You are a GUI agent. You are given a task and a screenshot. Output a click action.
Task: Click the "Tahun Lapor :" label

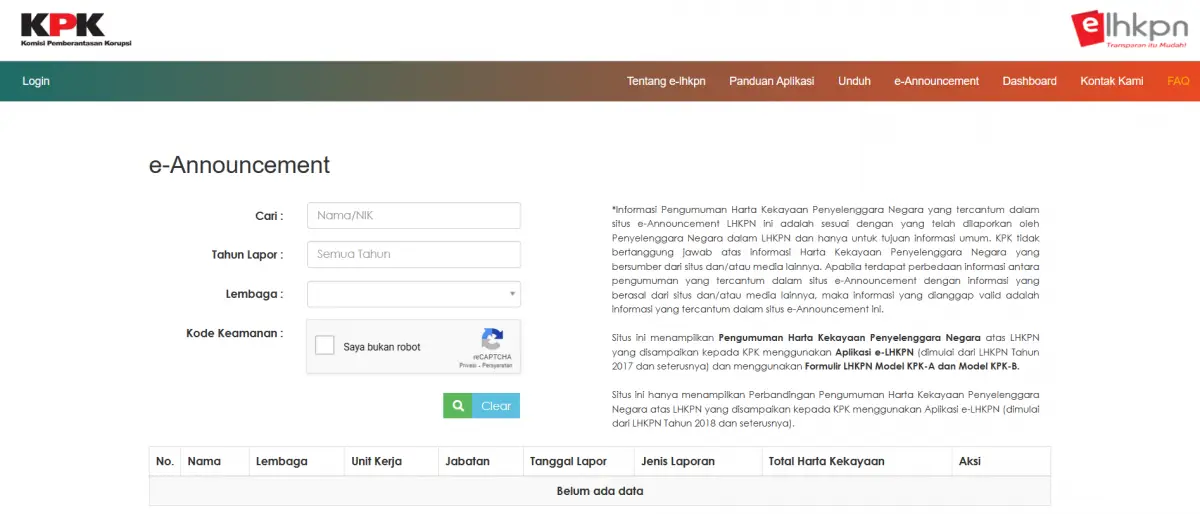pos(247,255)
